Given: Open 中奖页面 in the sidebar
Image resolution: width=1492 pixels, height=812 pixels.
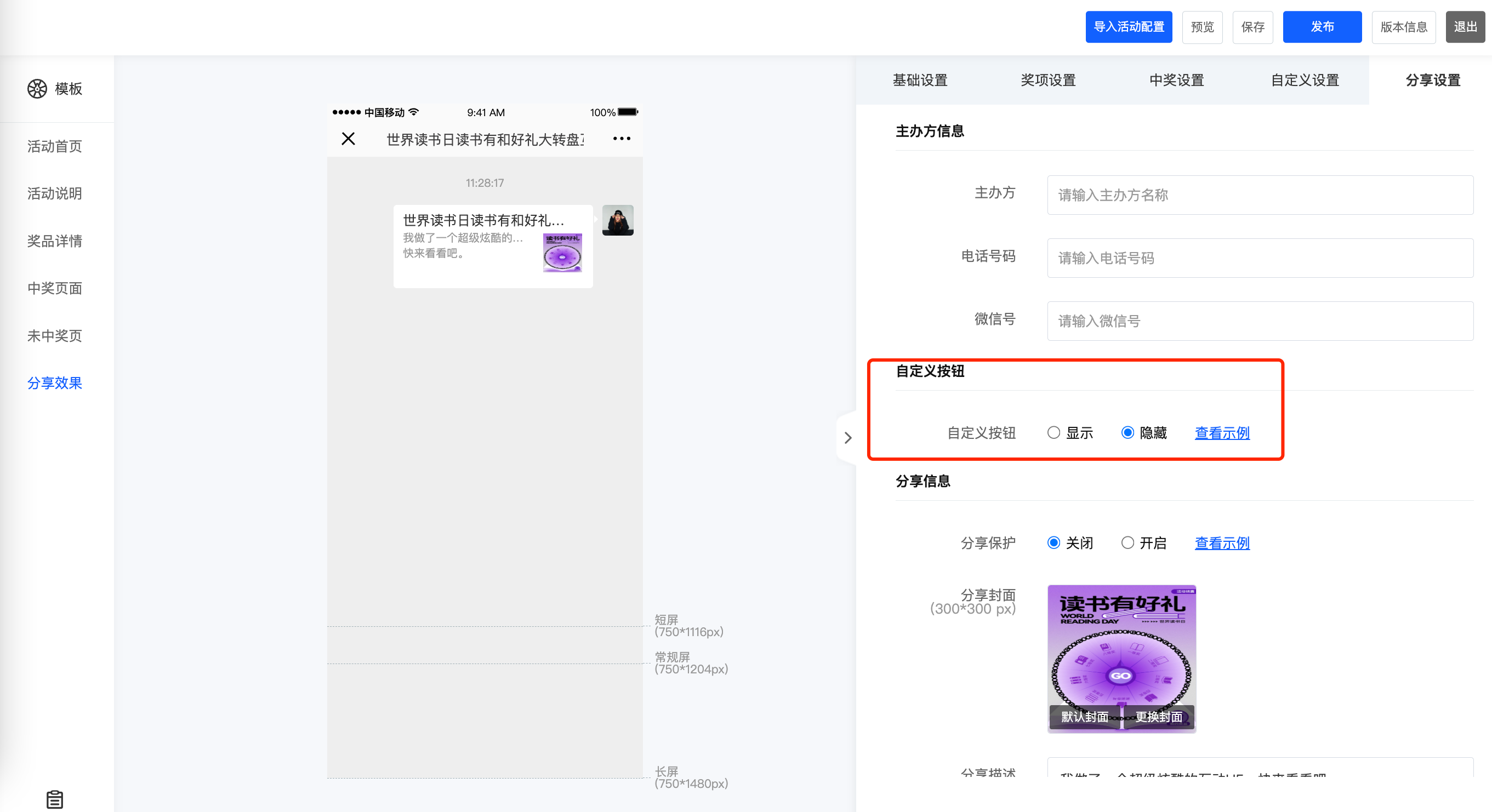Looking at the screenshot, I should pyautogui.click(x=54, y=288).
